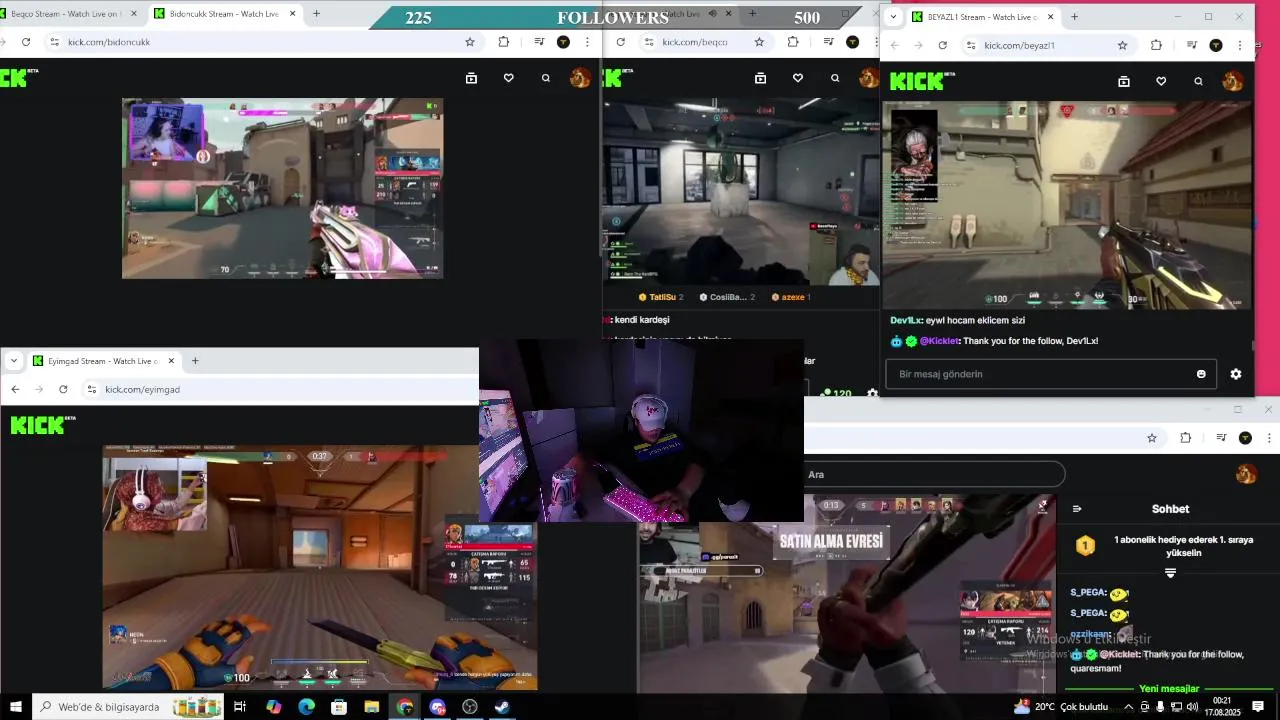The width and height of the screenshot is (1280, 720).
Task: Expand the leaderboard arrow under the Sohbet gift banner
Action: point(1170,573)
